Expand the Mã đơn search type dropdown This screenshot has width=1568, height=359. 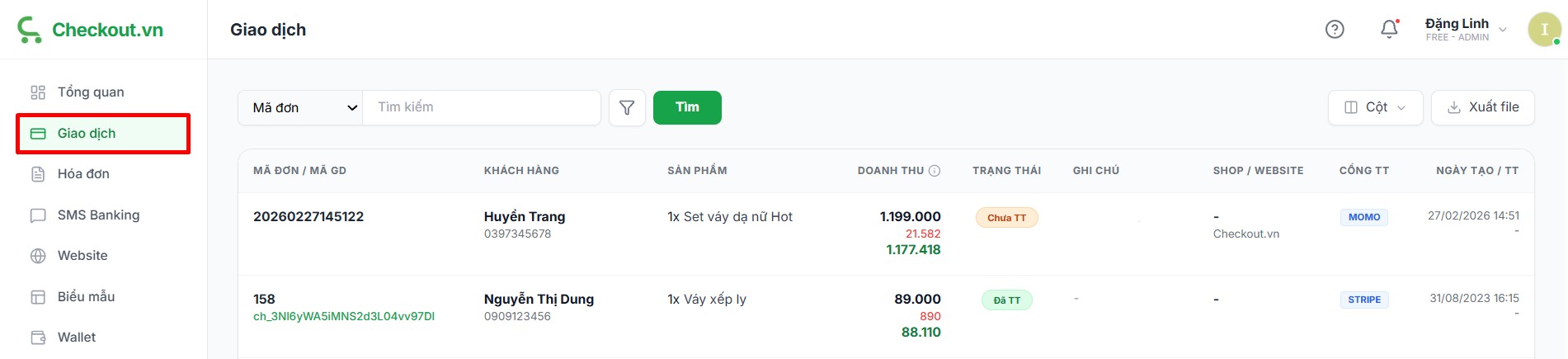pyautogui.click(x=301, y=108)
